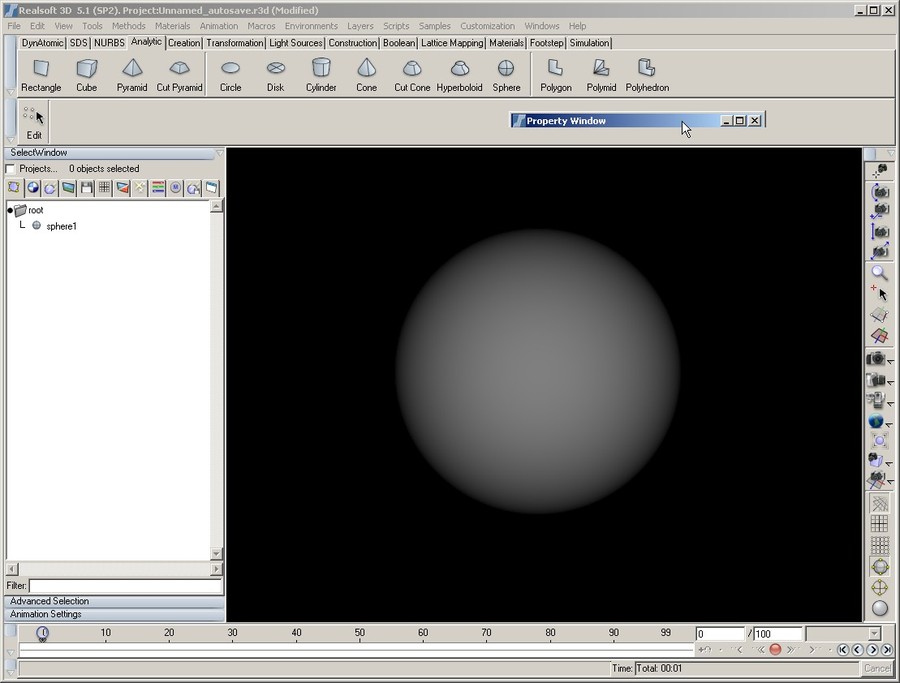The width and height of the screenshot is (900, 683).
Task: Click the floppy disk icon in SelectWindow
Action: (87, 188)
